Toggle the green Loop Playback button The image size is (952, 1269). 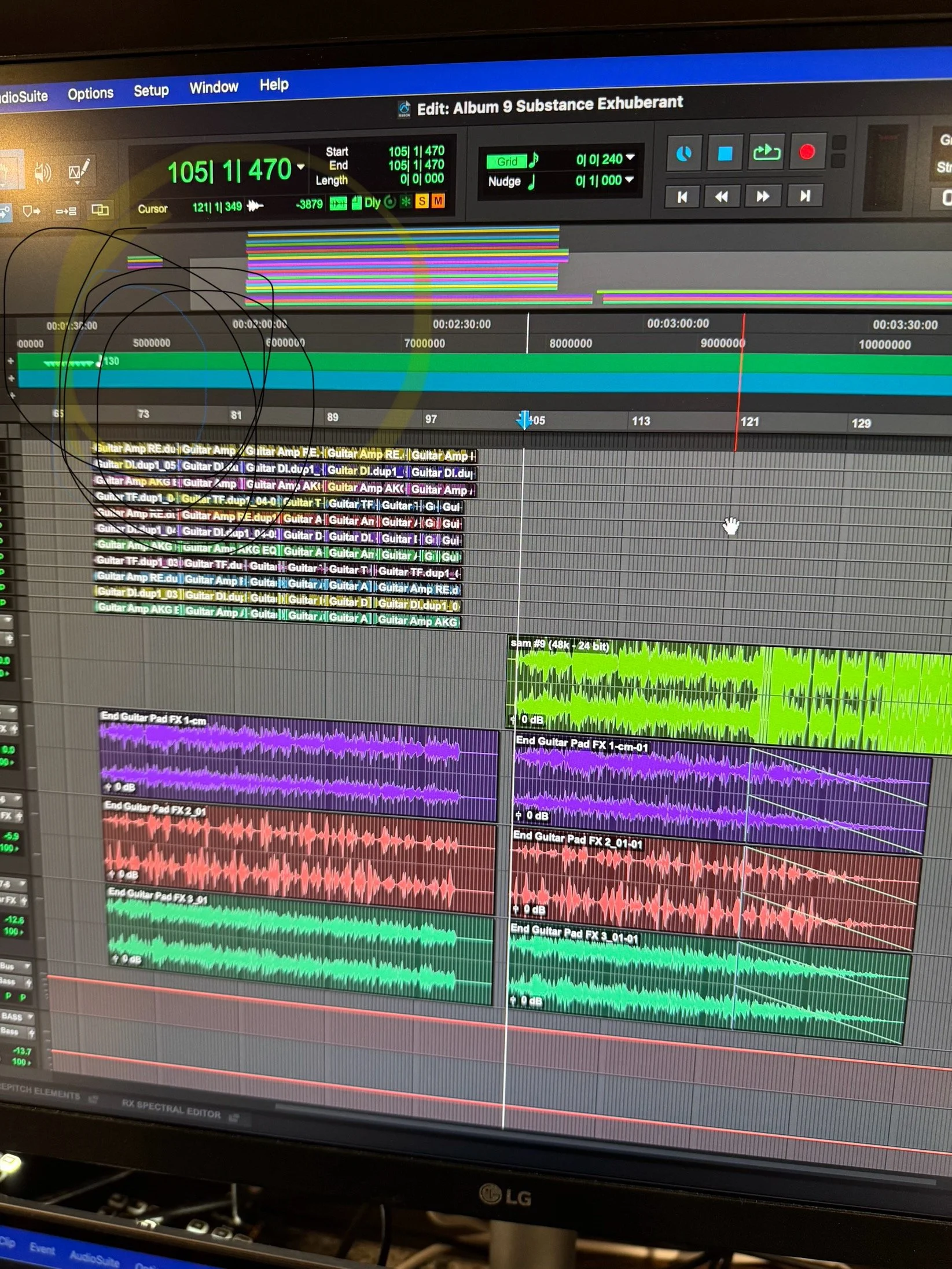point(766,152)
